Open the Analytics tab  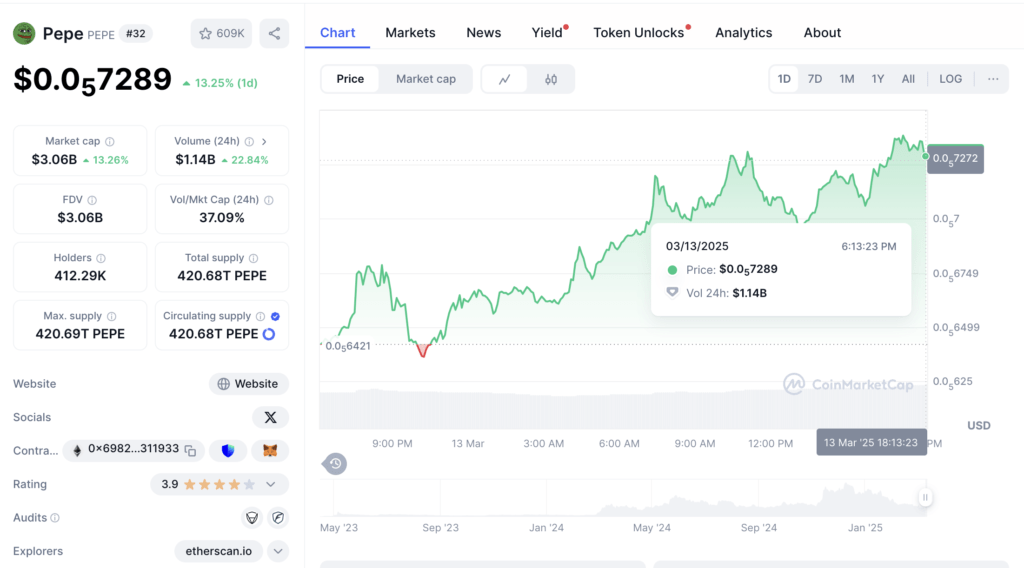744,33
